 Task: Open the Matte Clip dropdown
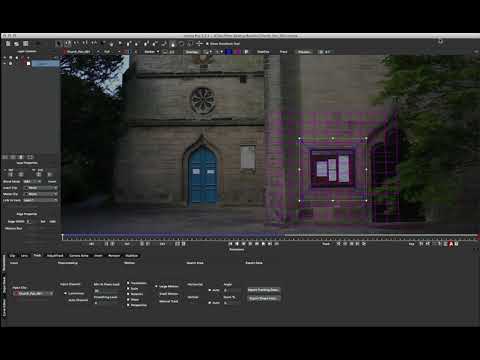(x=40, y=194)
